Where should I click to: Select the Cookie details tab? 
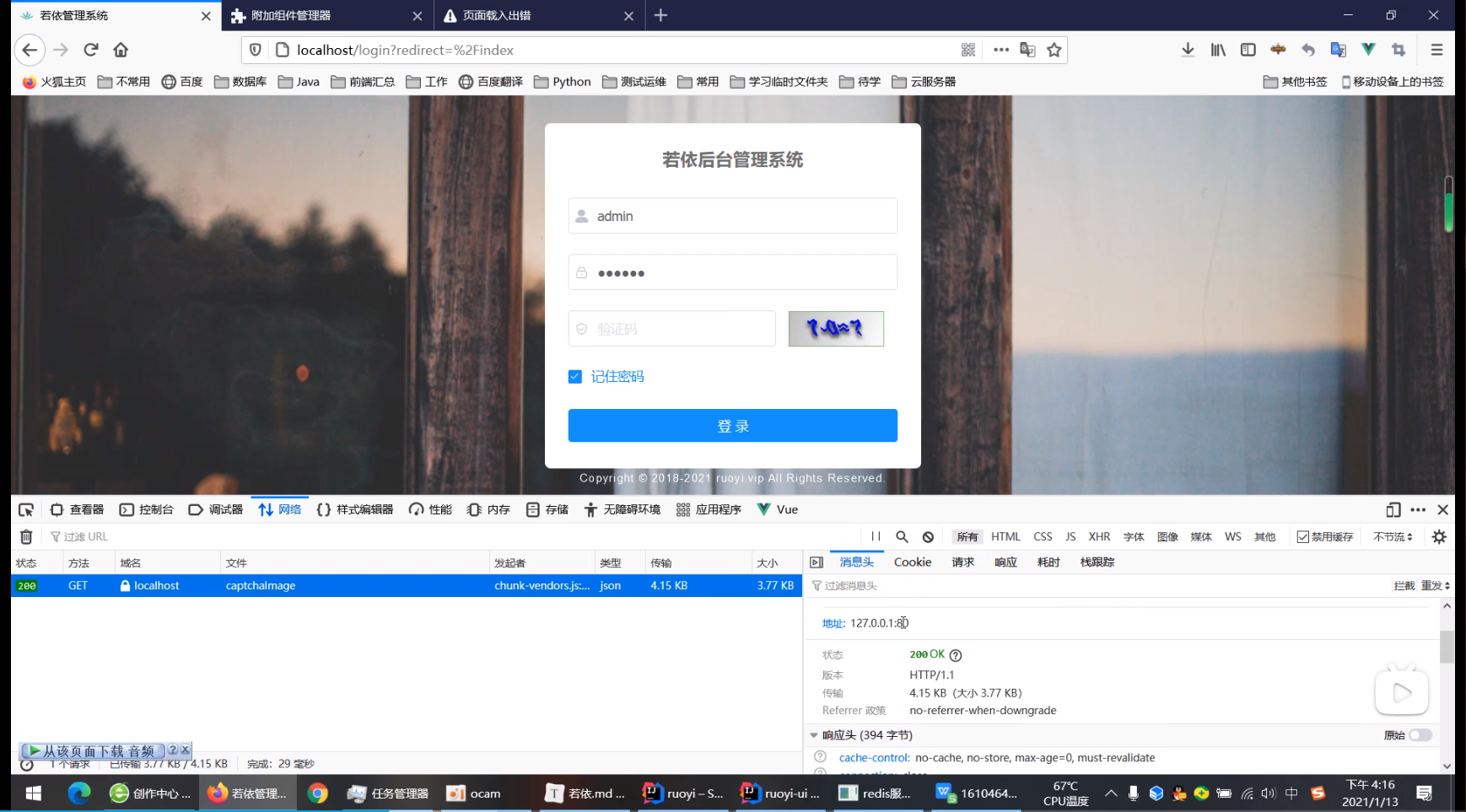913,562
